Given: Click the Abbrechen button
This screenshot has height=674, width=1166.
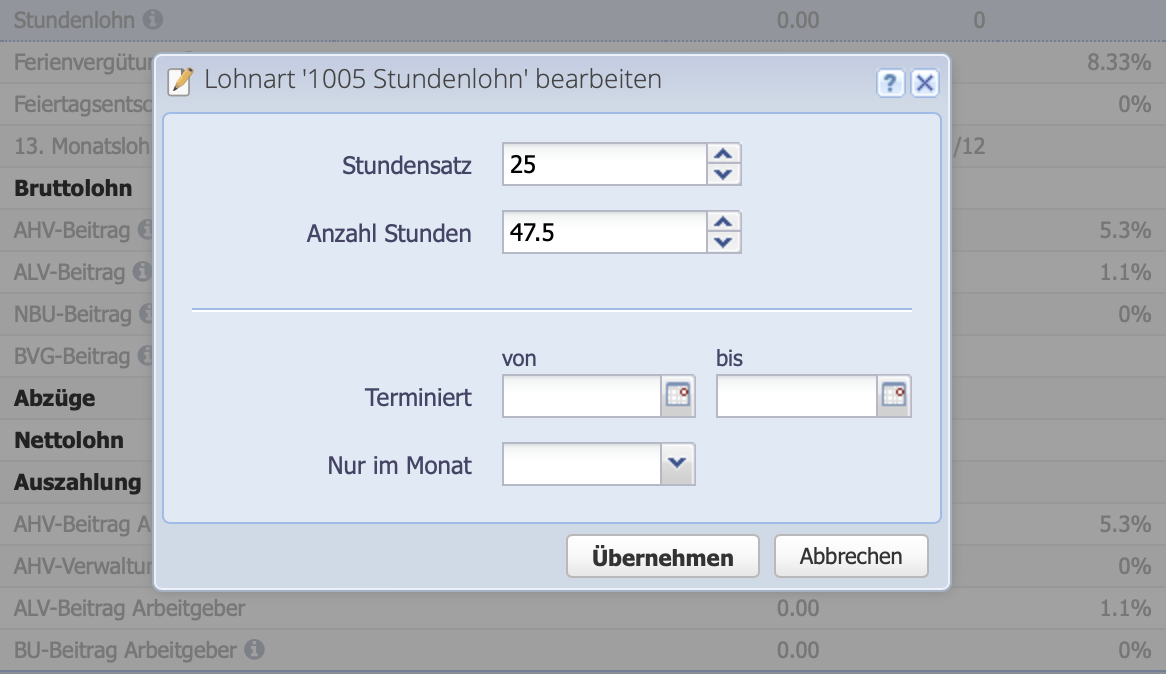Looking at the screenshot, I should click(x=851, y=556).
